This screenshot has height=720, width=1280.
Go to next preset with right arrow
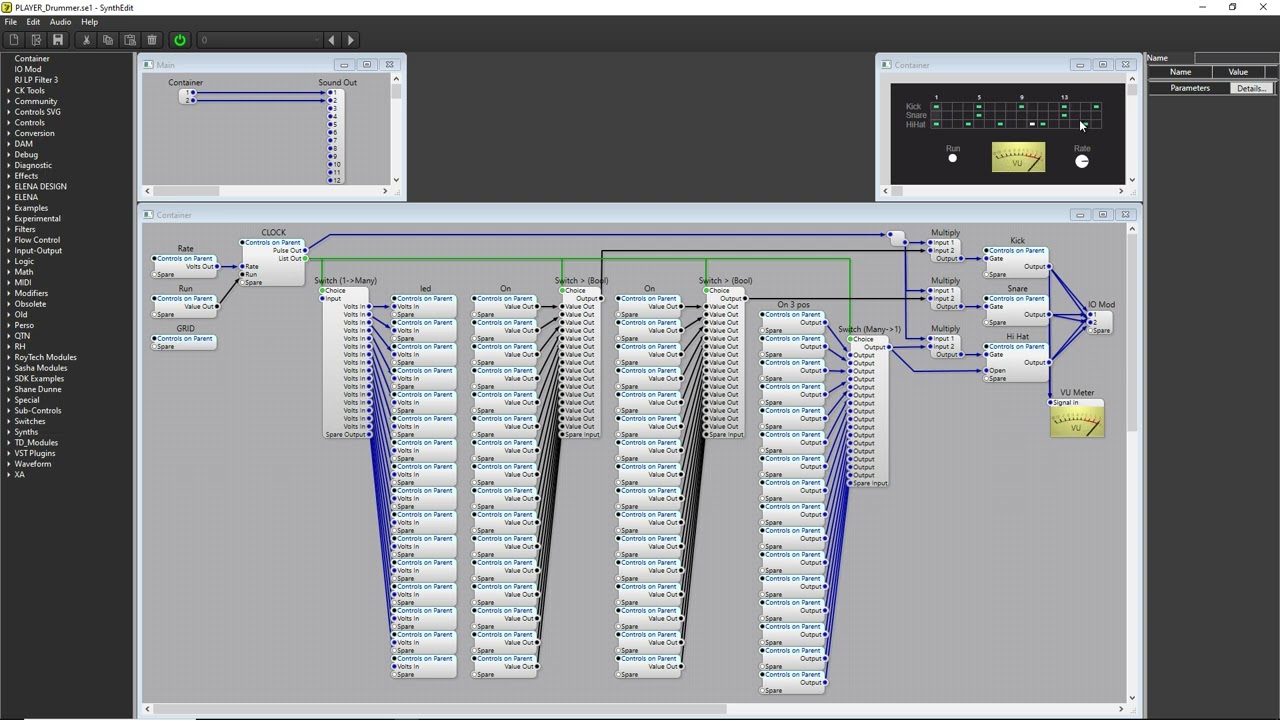pos(351,40)
